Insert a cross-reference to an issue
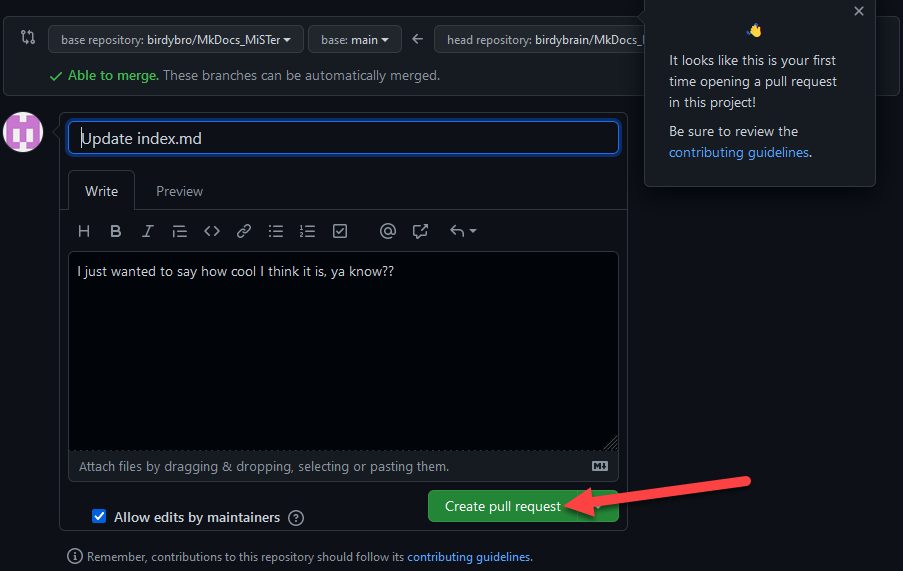 pos(420,231)
